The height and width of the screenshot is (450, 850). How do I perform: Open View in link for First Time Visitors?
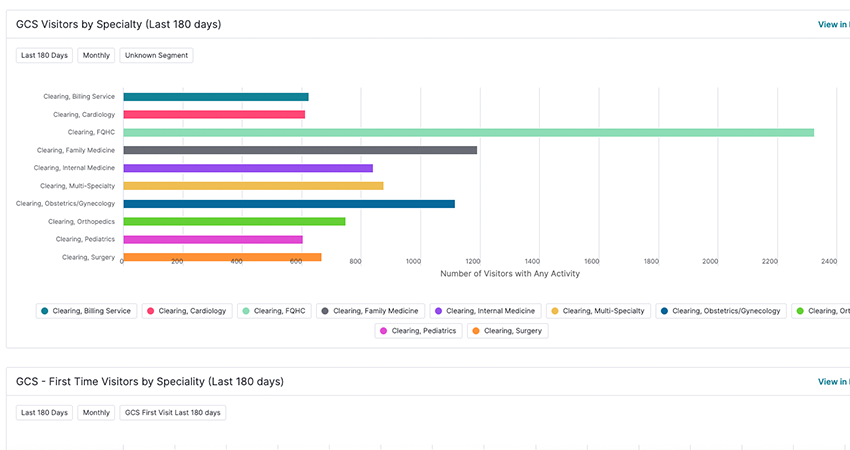833,382
